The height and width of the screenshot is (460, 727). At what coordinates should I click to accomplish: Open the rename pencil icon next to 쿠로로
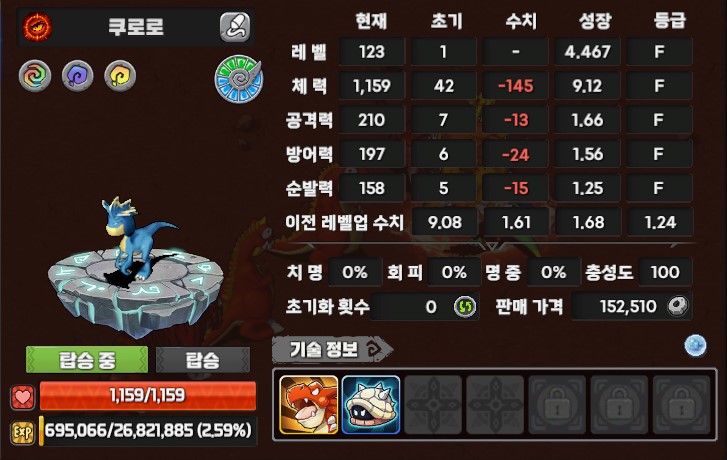coord(235,27)
